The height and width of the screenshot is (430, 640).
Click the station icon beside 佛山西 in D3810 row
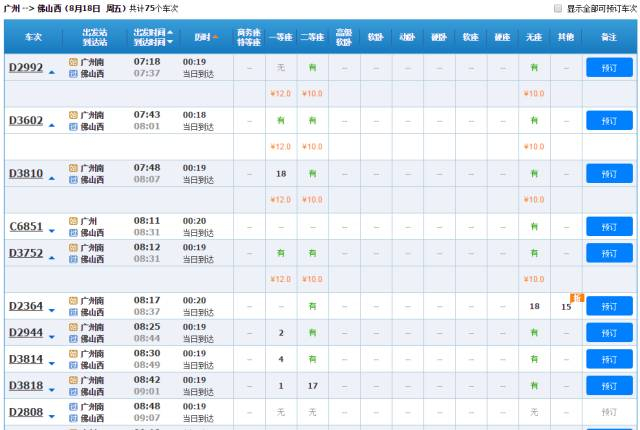pos(73,180)
